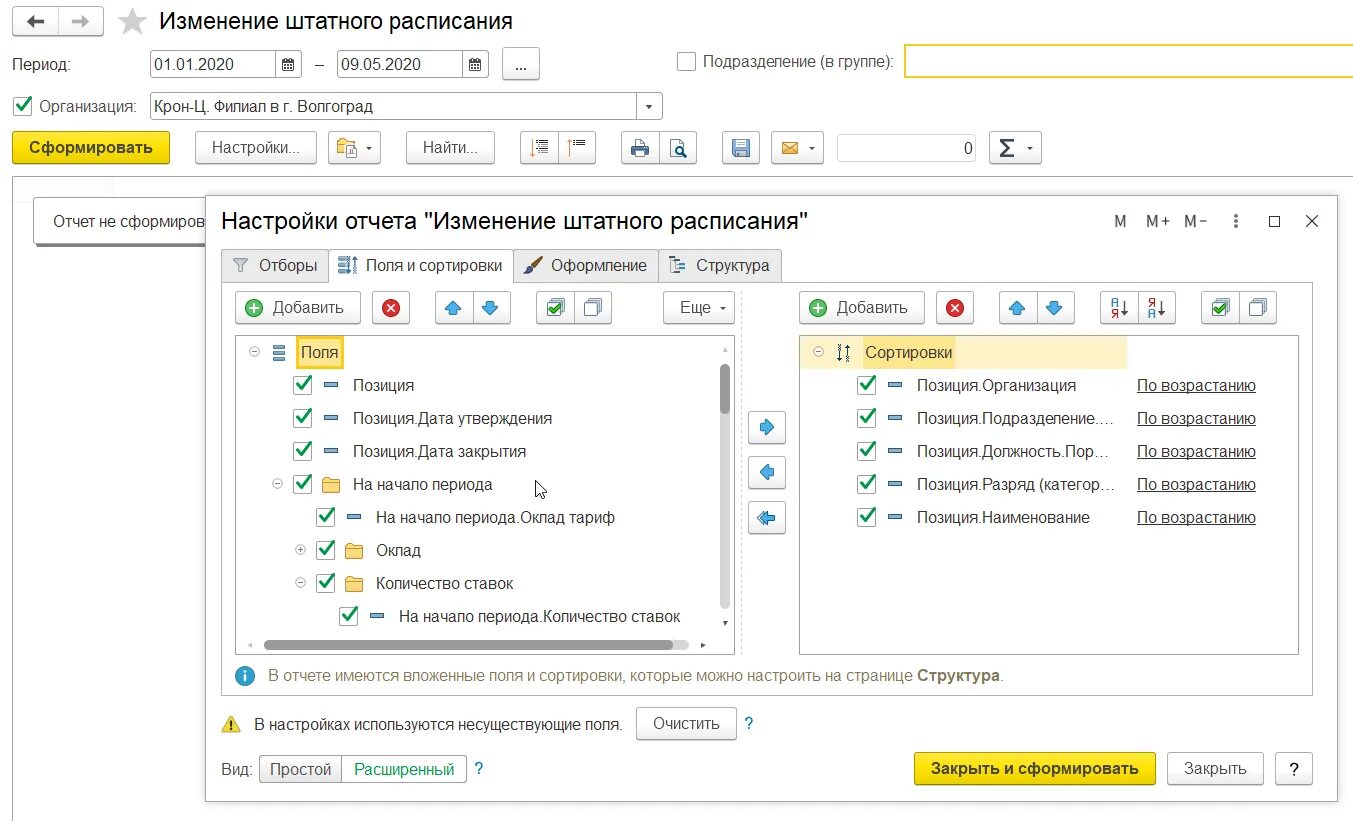Save report with floppy disk icon
This screenshot has height=821, width=1353.
pyautogui.click(x=741, y=148)
